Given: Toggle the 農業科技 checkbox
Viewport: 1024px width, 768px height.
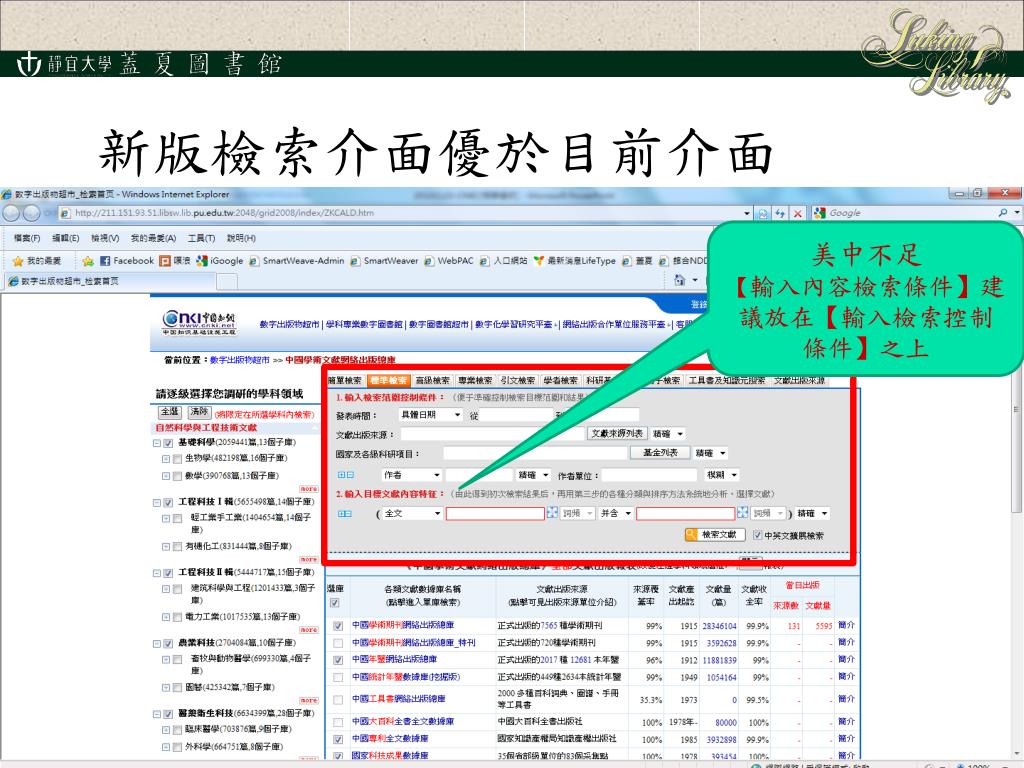Looking at the screenshot, I should coord(168,644).
